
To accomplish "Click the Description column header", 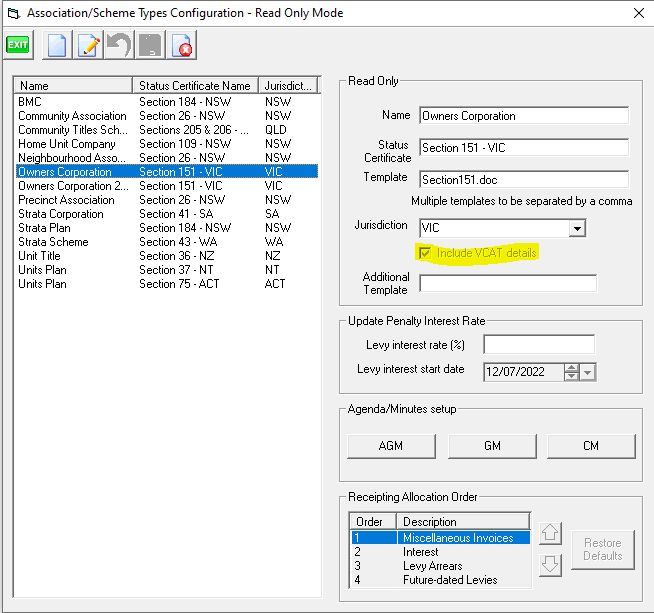I will click(463, 522).
